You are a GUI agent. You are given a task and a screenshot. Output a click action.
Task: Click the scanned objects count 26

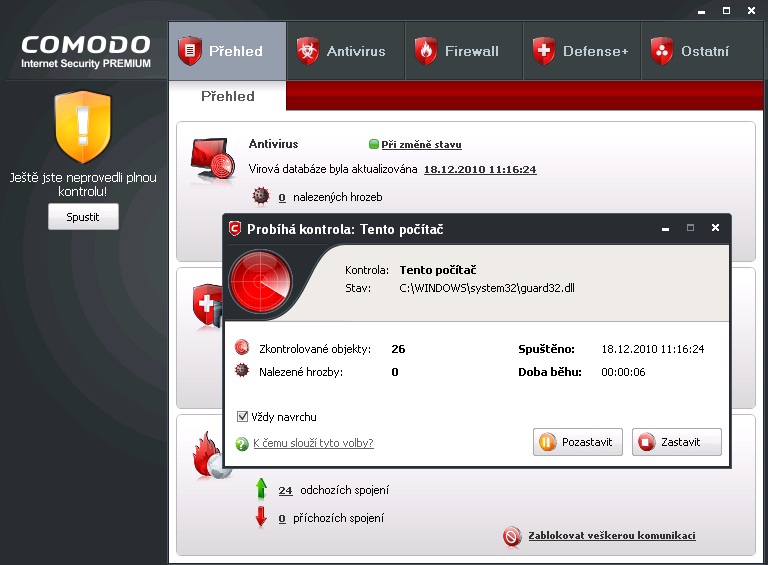(x=398, y=349)
